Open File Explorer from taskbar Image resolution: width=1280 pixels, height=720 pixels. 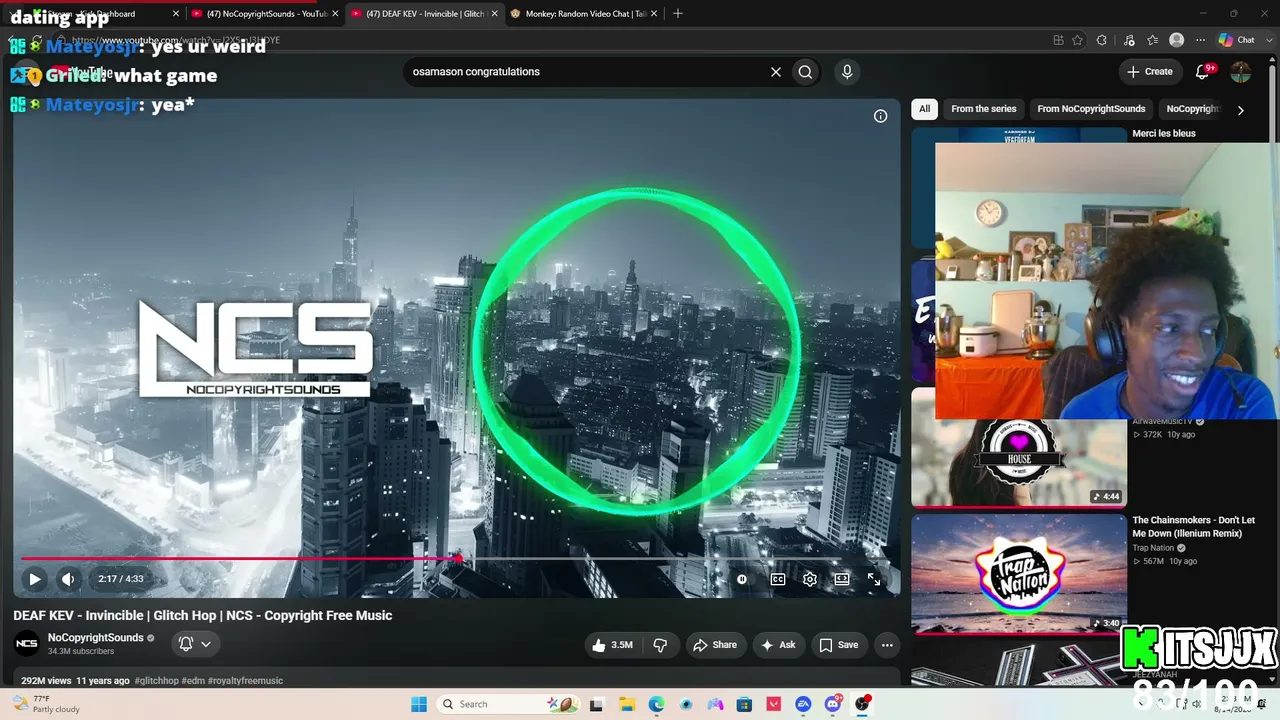[x=627, y=704]
